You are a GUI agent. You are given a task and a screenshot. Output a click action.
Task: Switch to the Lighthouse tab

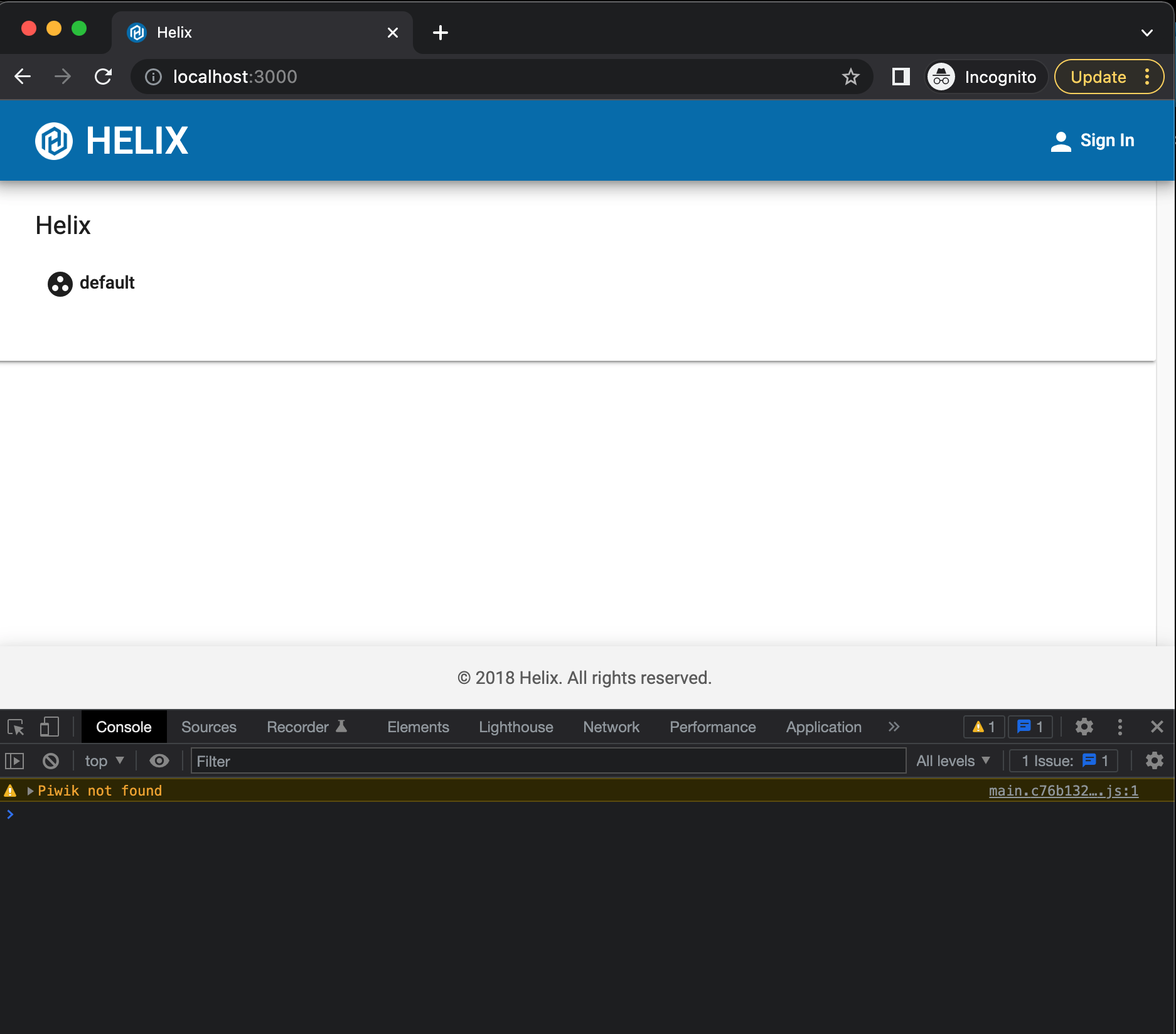[x=515, y=727]
